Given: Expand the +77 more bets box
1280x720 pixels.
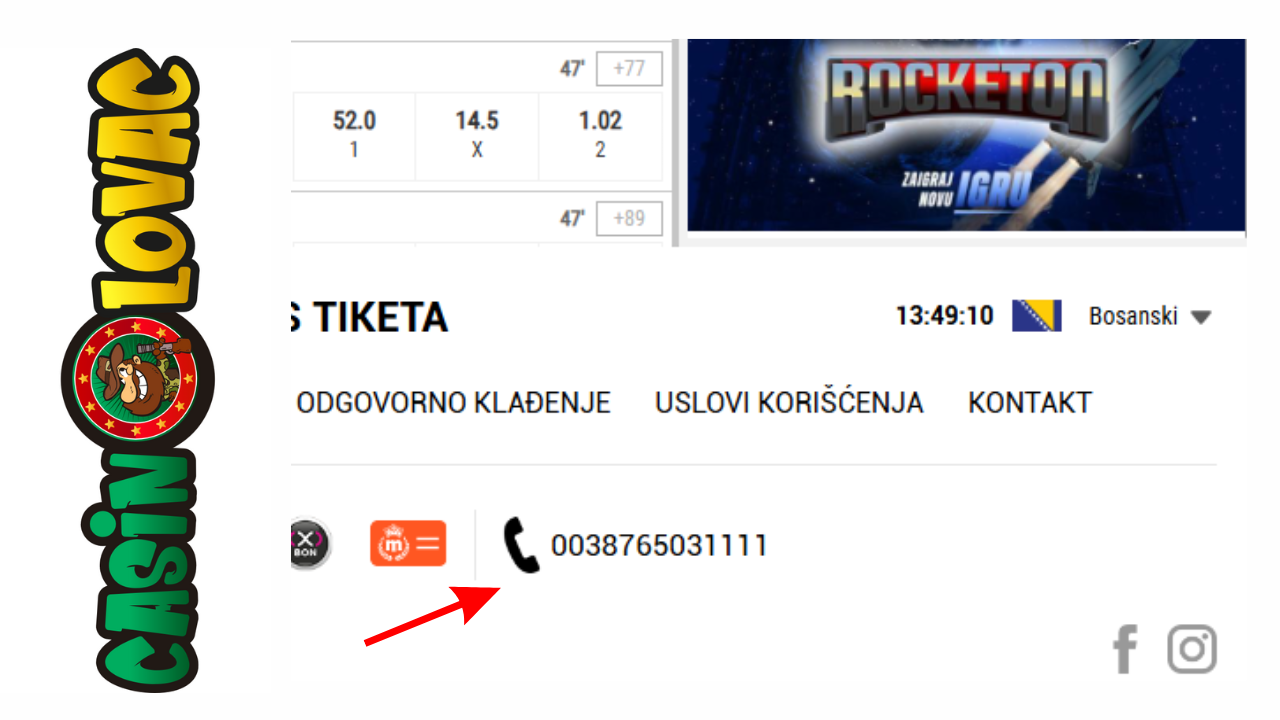Looking at the screenshot, I should pyautogui.click(x=629, y=69).
